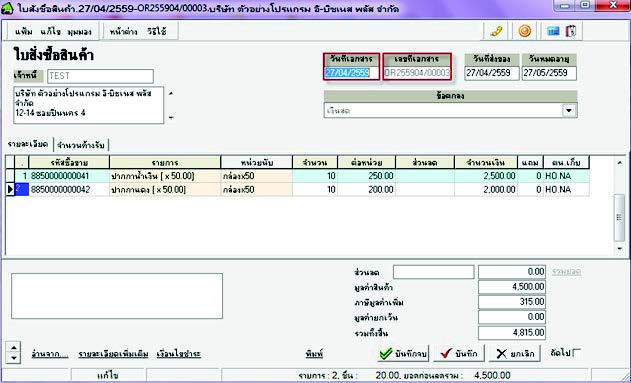
Task: Click the large notes text box
Action: point(117,296)
